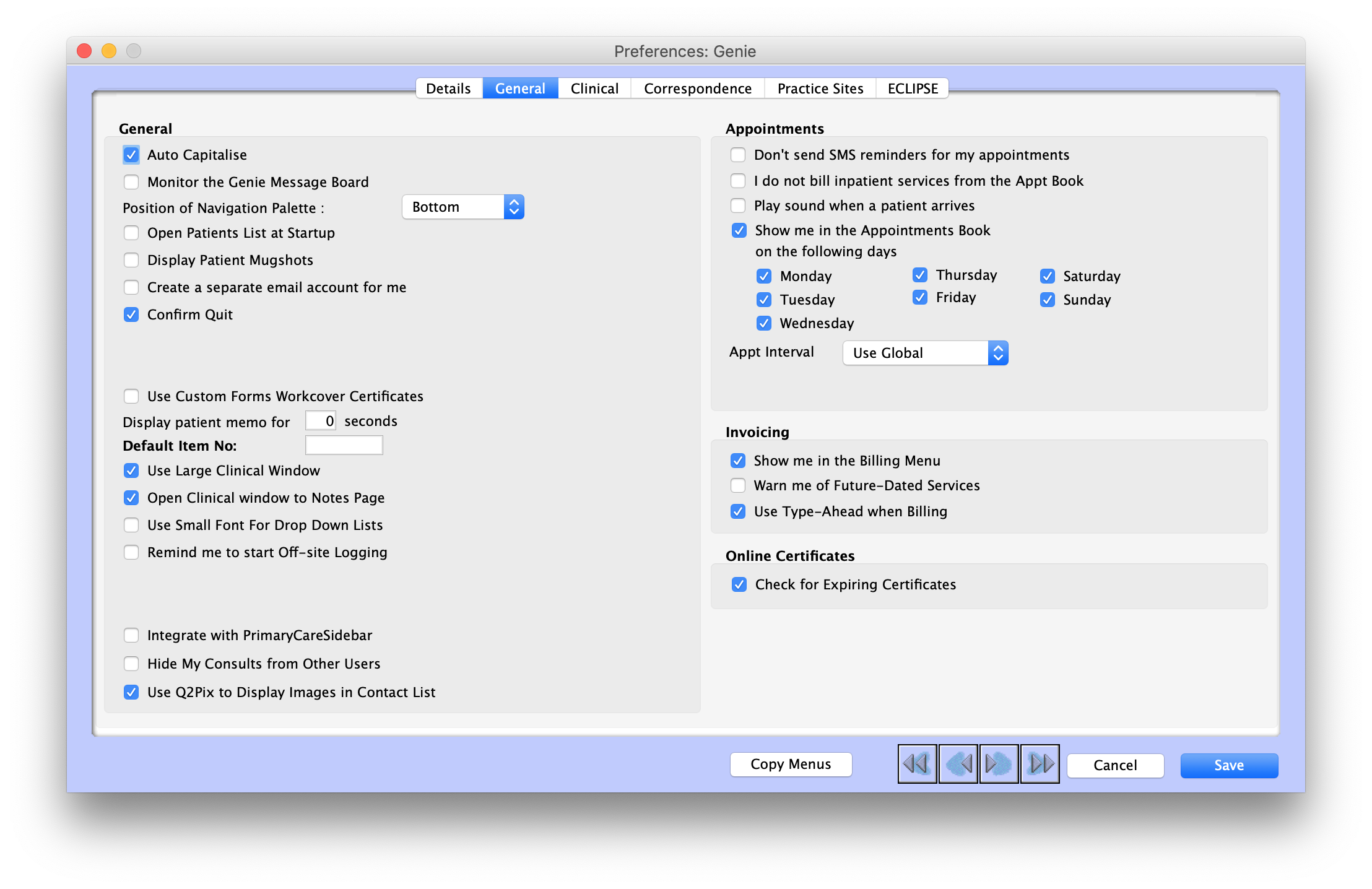Jump to the last record arrow
Image resolution: width=1372 pixels, height=889 pixels.
click(1040, 764)
